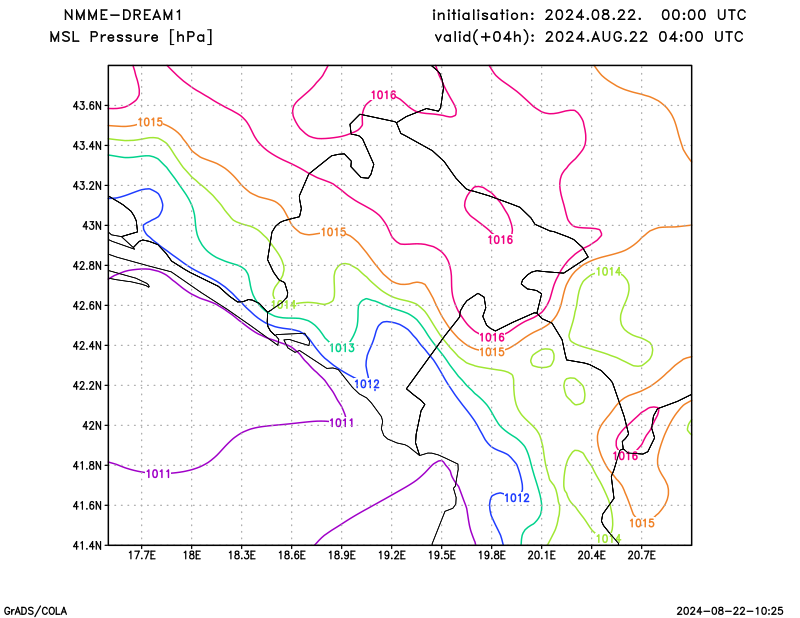Click the 43.6N latitude label
Viewport: 800px width, 618px height.
(87, 106)
